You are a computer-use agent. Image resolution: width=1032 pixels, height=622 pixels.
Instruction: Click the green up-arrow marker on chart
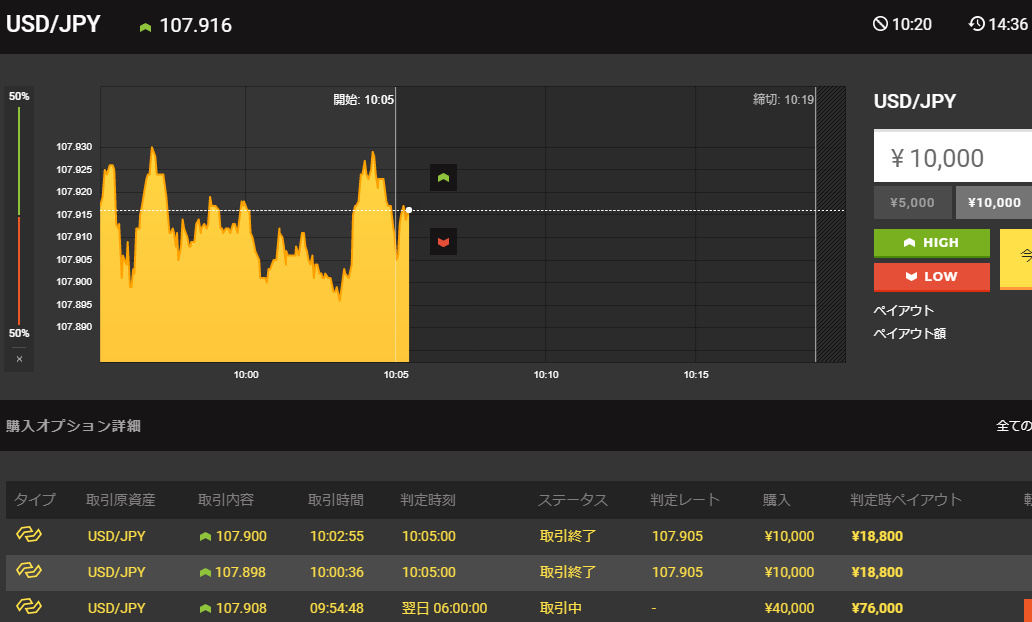(x=444, y=178)
